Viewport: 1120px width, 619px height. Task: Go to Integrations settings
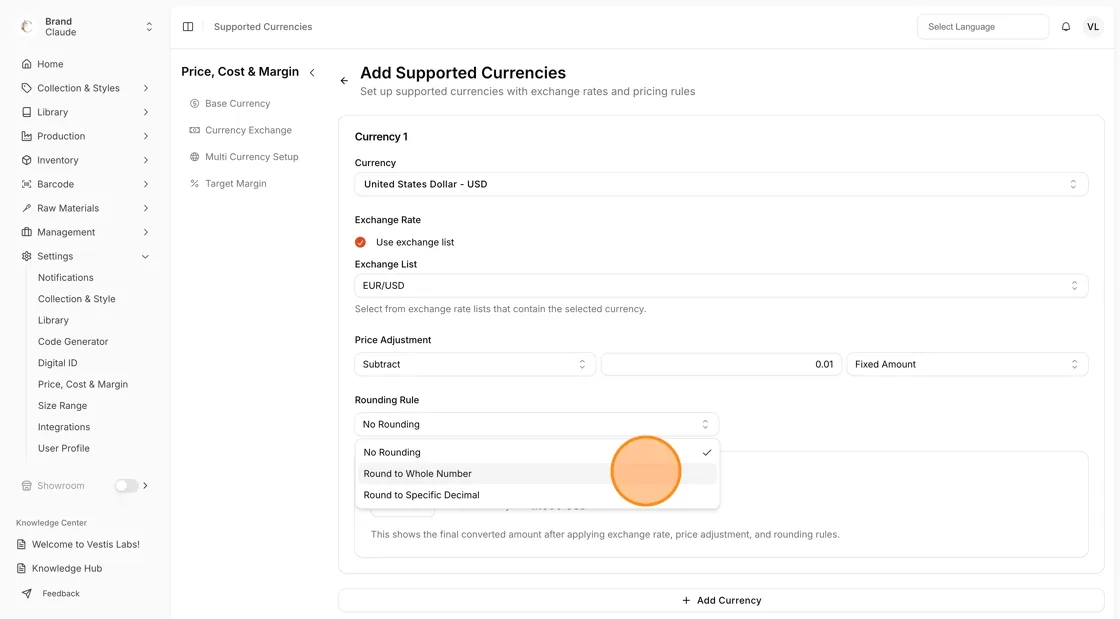64,427
